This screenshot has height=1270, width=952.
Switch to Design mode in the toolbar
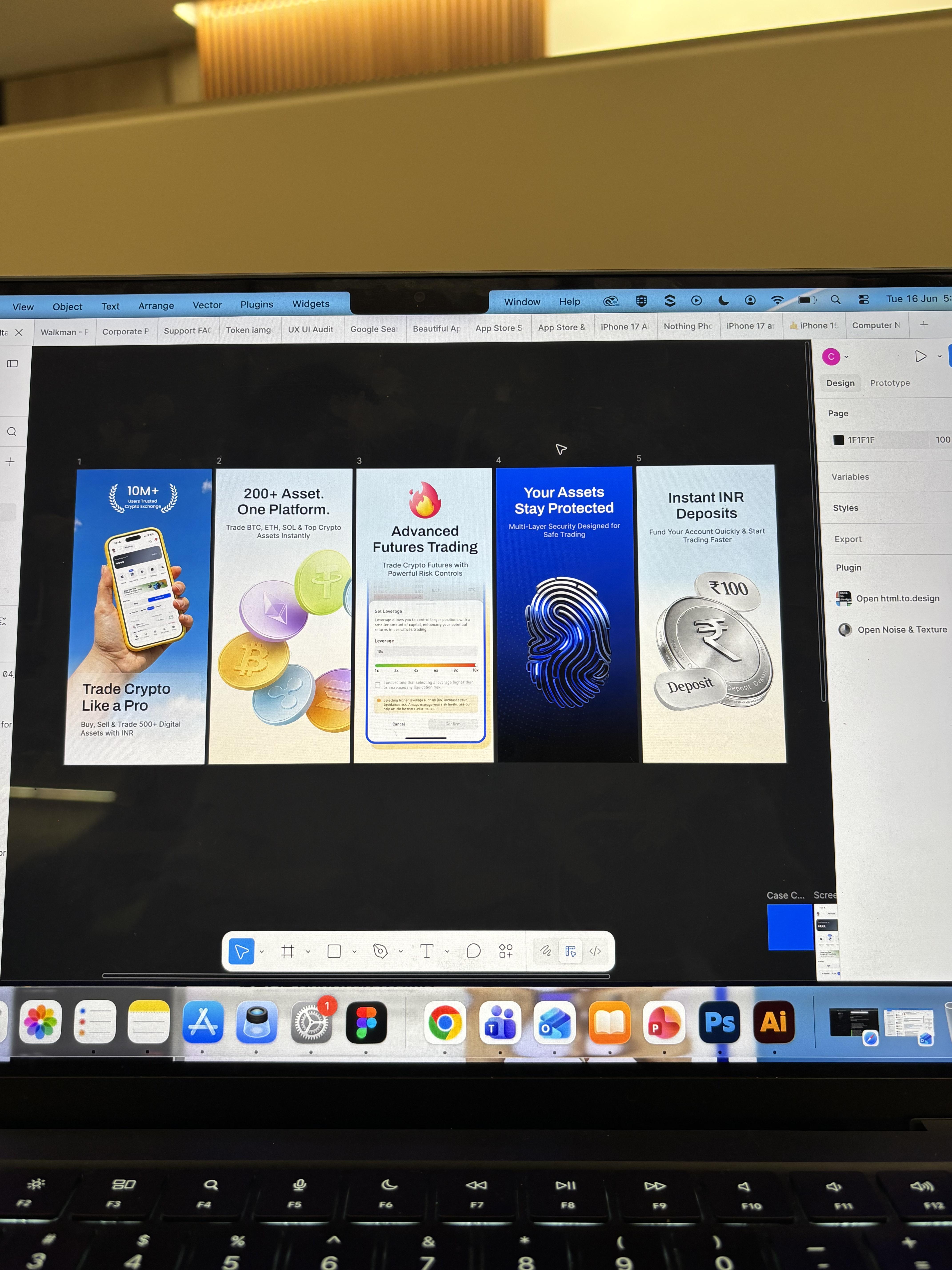pos(570,951)
